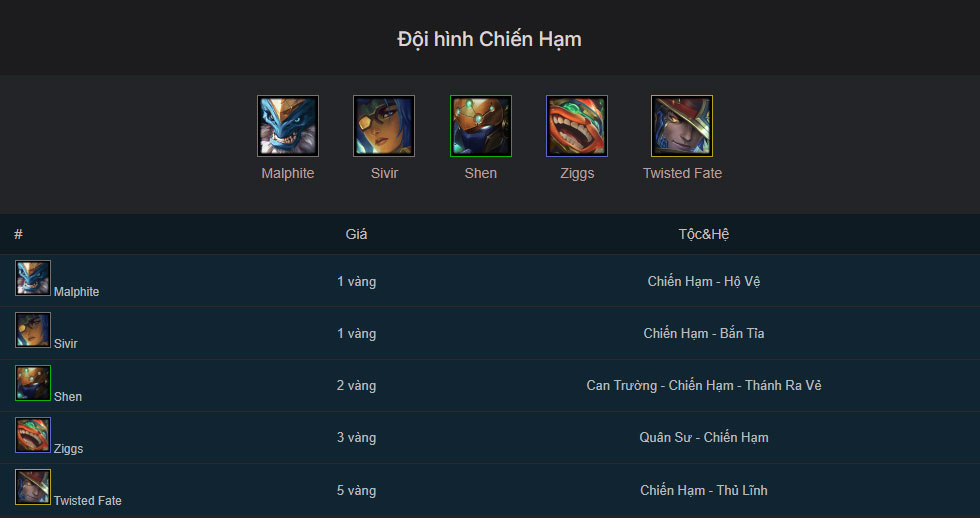The image size is (980, 518).
Task: Click small Twisted Fate icon in table
Action: pyautogui.click(x=33, y=487)
